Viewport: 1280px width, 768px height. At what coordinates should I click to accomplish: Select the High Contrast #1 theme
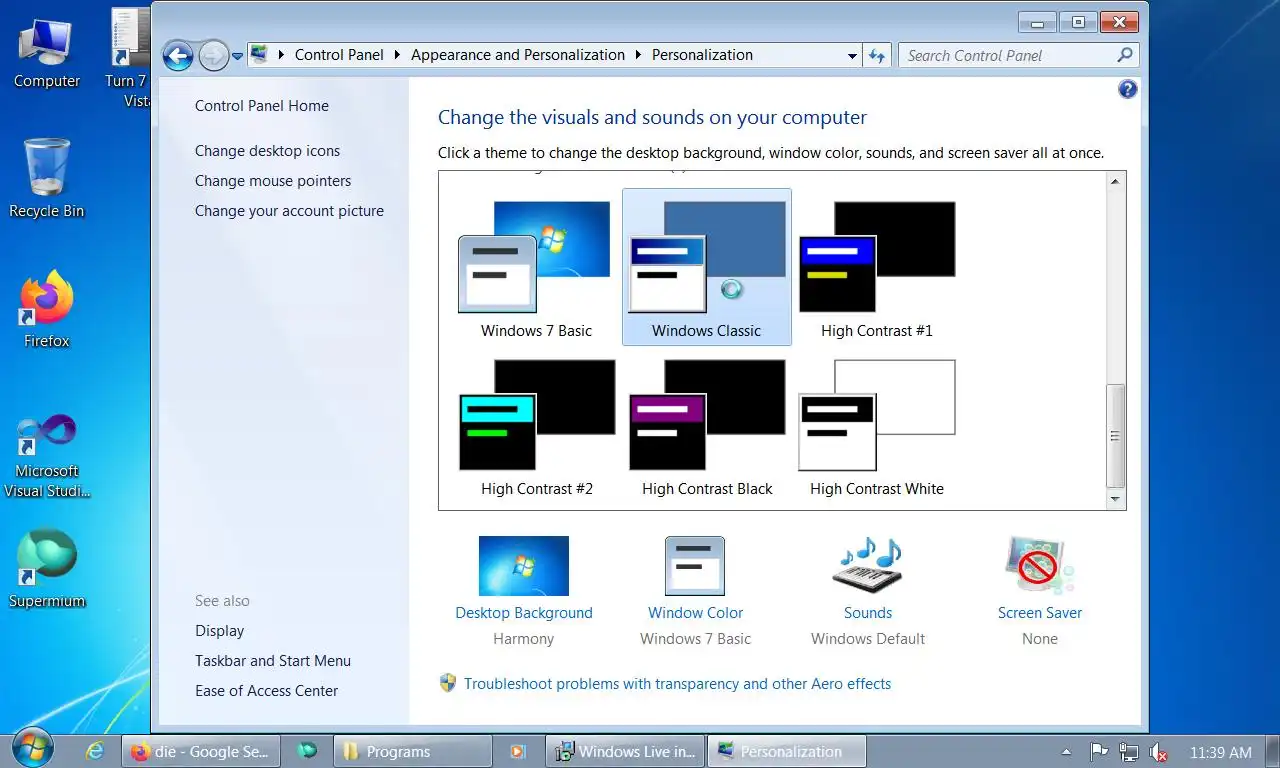(x=877, y=269)
